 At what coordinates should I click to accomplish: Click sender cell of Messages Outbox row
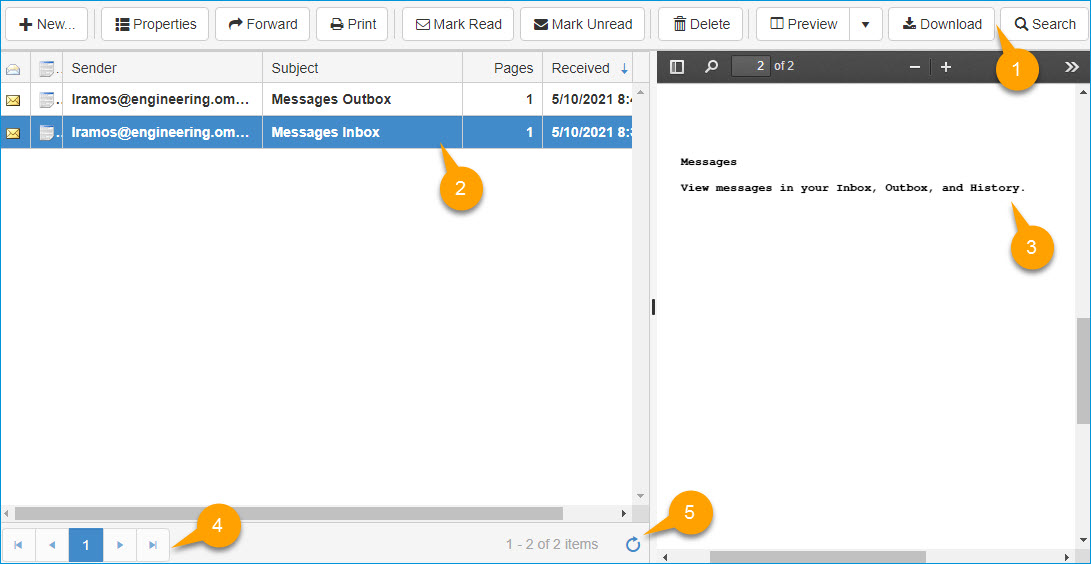point(162,99)
